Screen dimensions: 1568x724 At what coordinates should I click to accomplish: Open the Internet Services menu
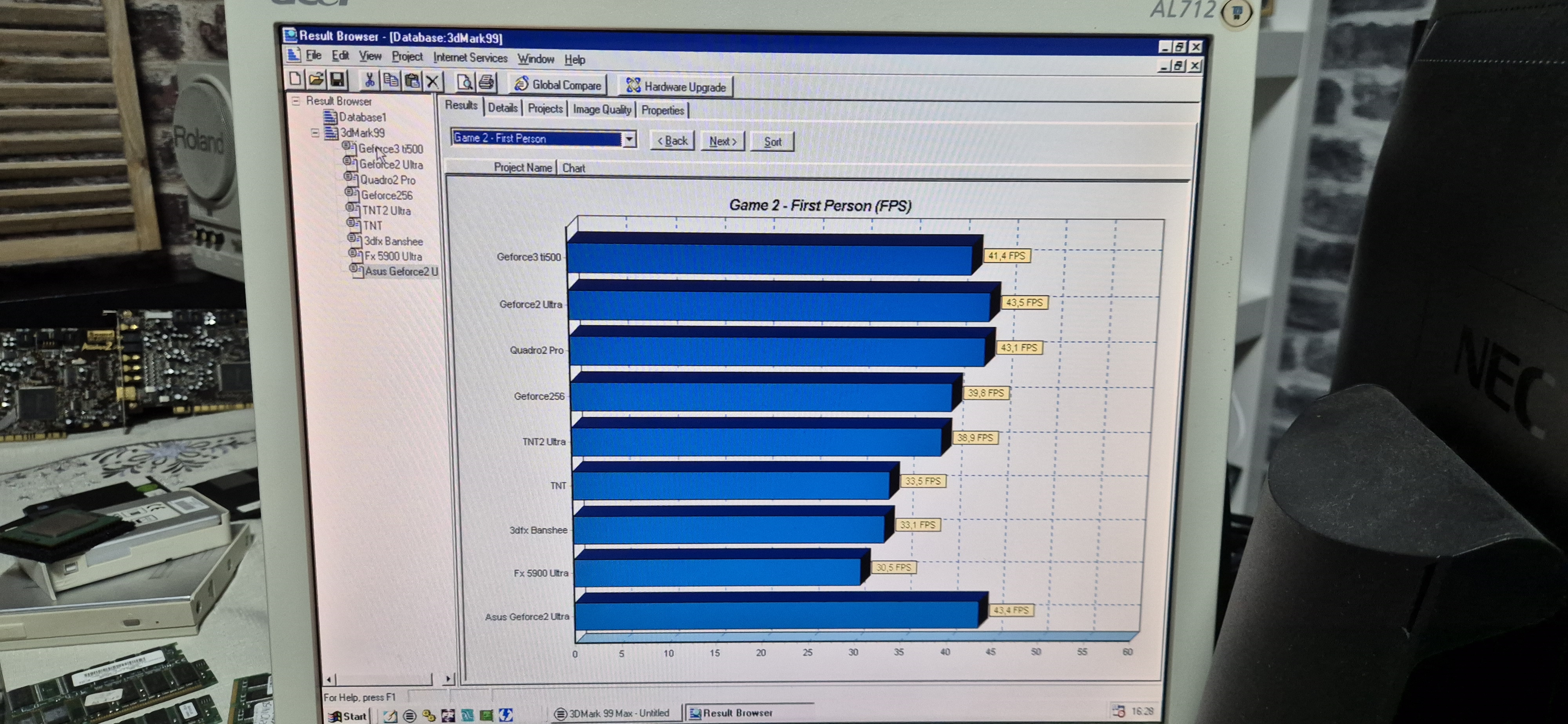click(x=470, y=58)
